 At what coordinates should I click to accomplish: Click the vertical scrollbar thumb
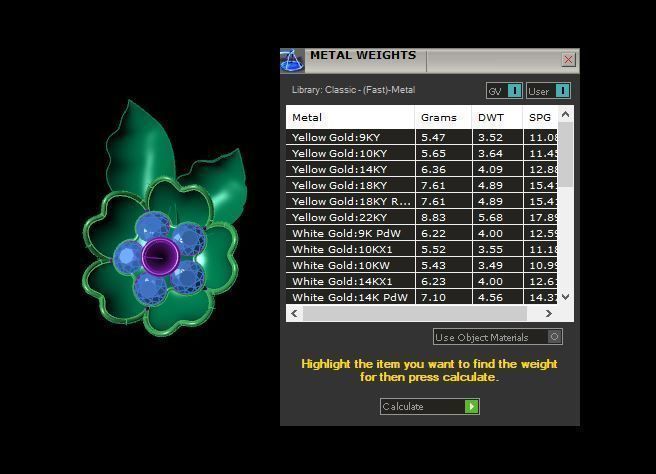pos(566,154)
